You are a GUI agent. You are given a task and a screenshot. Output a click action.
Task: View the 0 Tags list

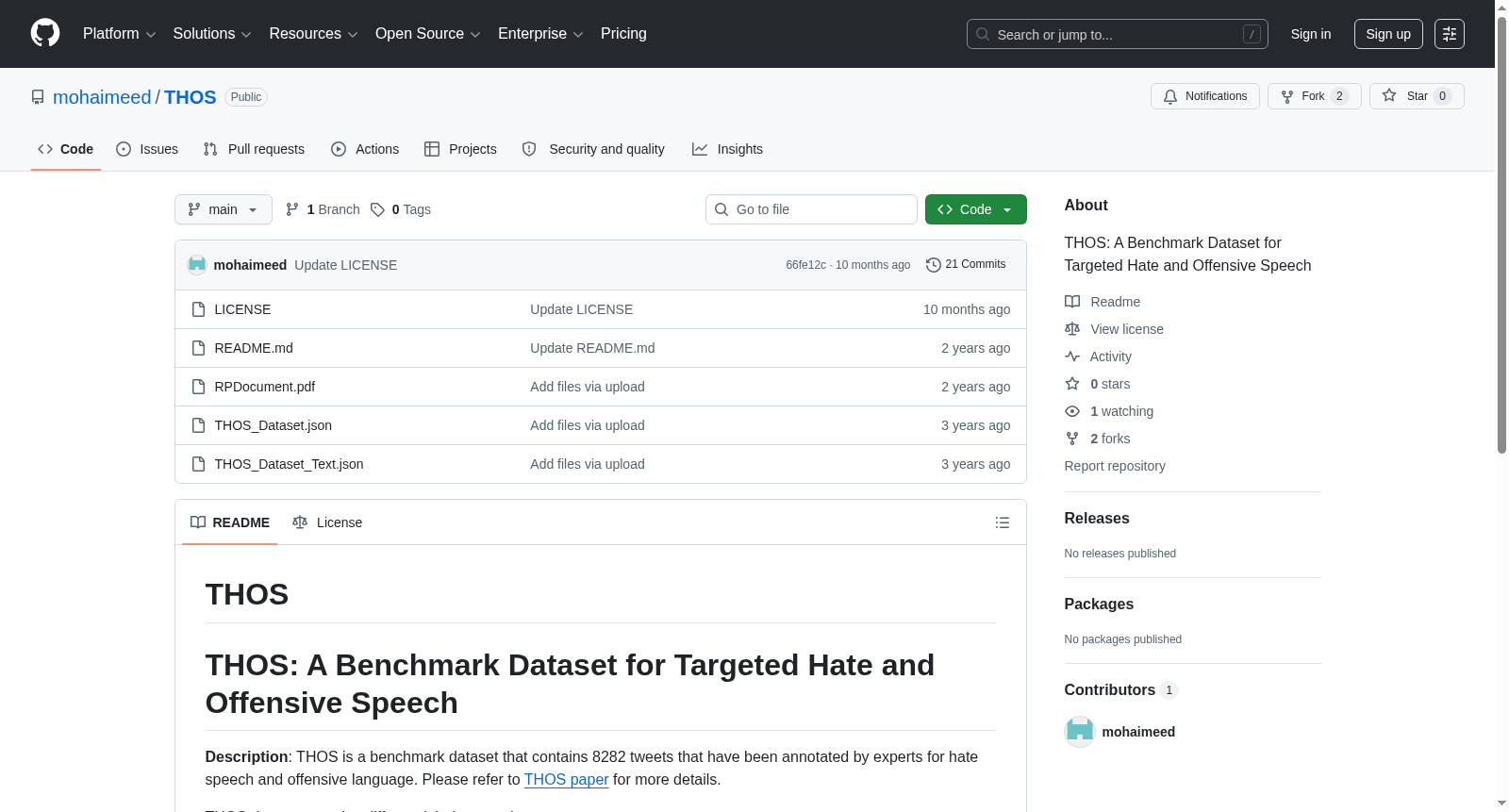tap(401, 209)
